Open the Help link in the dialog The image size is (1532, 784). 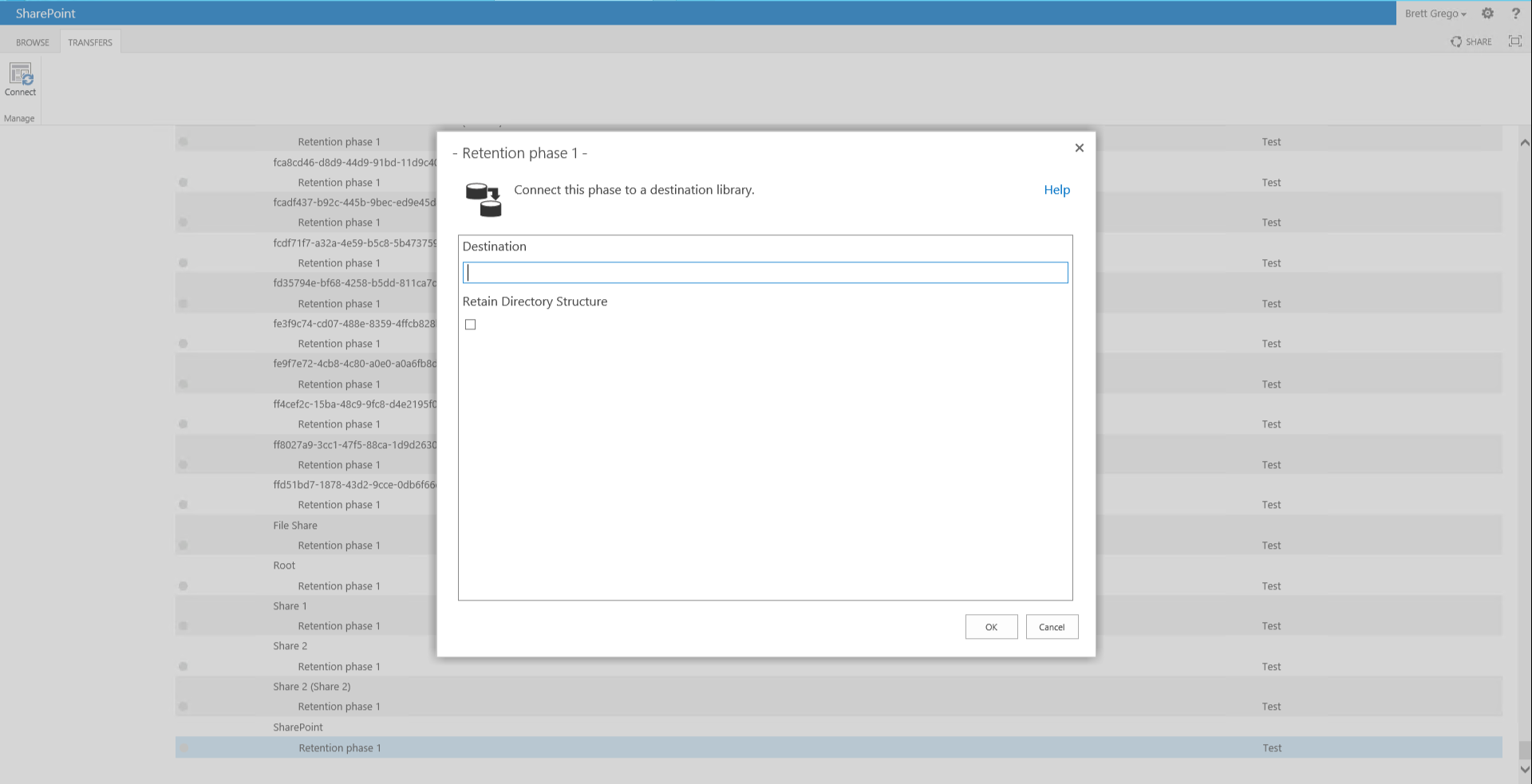click(1056, 190)
